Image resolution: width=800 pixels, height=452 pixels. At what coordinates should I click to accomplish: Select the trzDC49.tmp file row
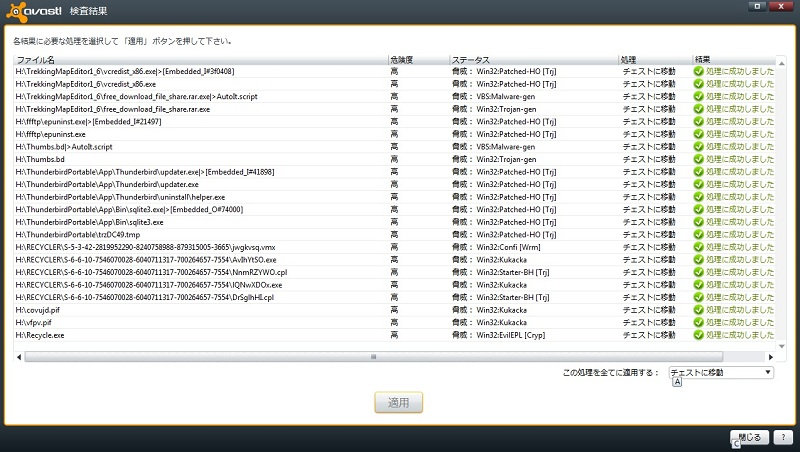point(394,235)
